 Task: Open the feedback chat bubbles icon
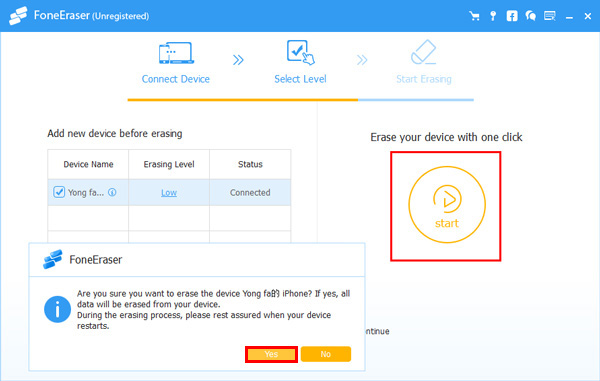coord(530,16)
